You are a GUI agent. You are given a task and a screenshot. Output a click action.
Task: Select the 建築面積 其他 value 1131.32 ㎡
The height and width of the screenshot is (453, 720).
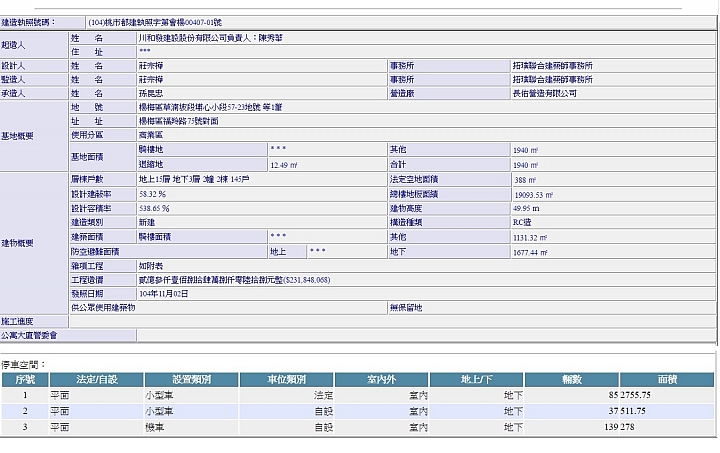(x=530, y=238)
